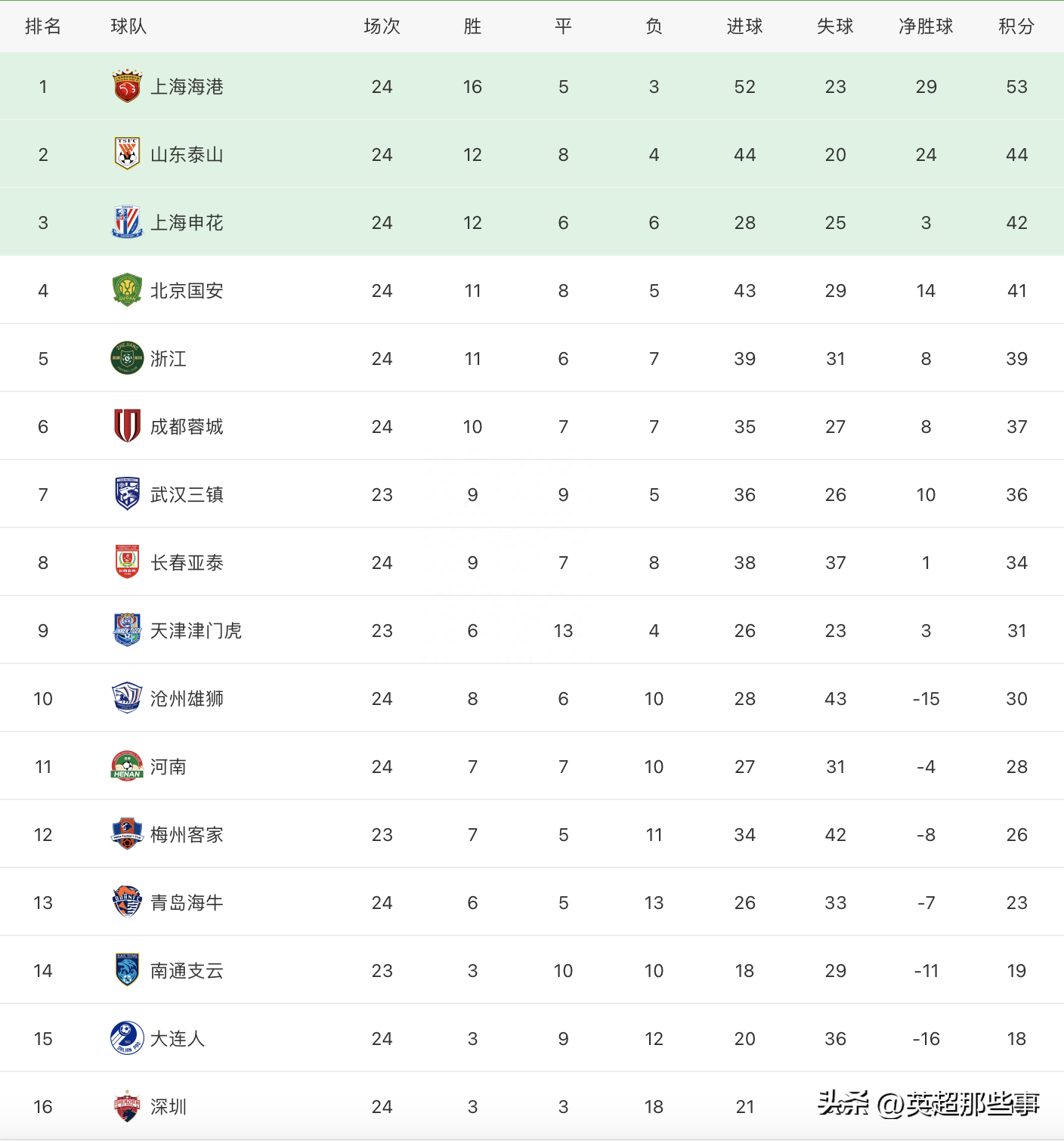Click the Wuhan Three Towns (武汉三镇) logo
Screen dimensions: 1064x1141
click(127, 494)
